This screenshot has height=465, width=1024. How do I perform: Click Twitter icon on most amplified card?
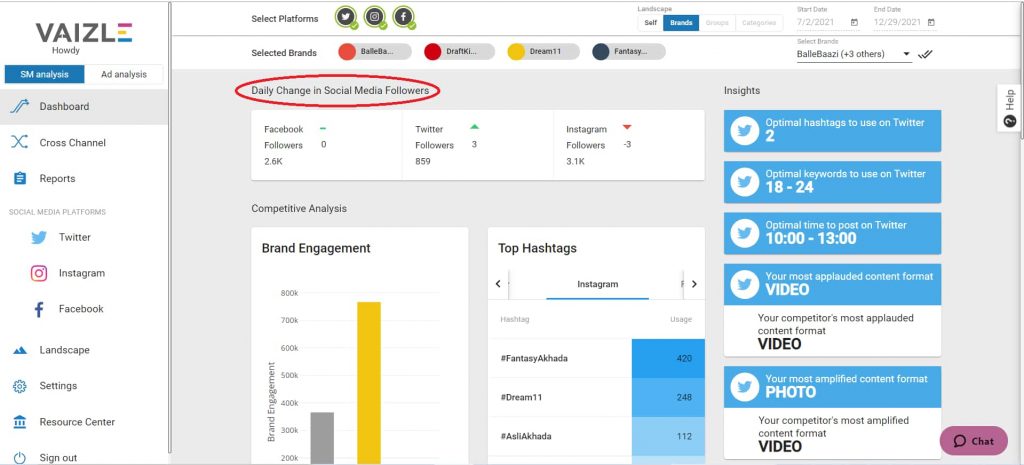tap(744, 387)
